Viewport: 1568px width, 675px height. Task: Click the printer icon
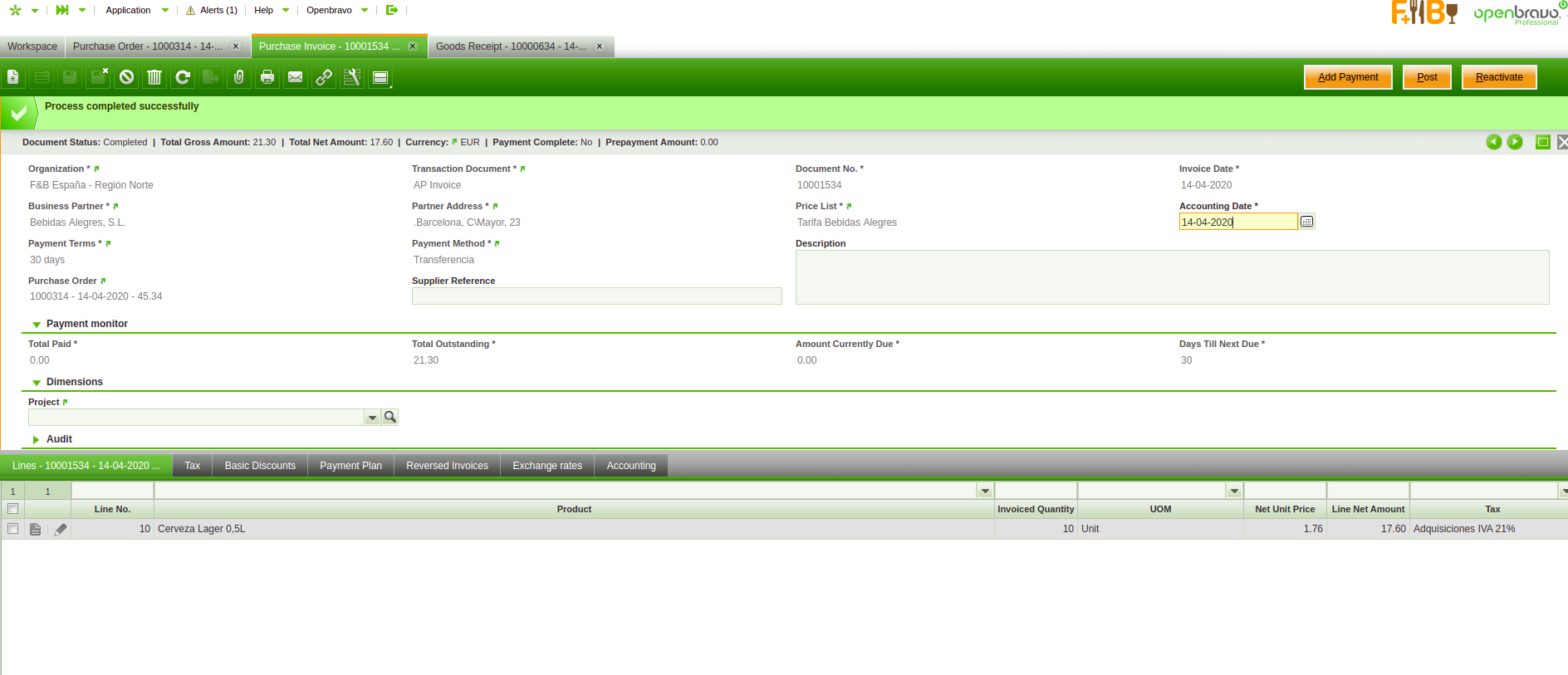pos(267,77)
